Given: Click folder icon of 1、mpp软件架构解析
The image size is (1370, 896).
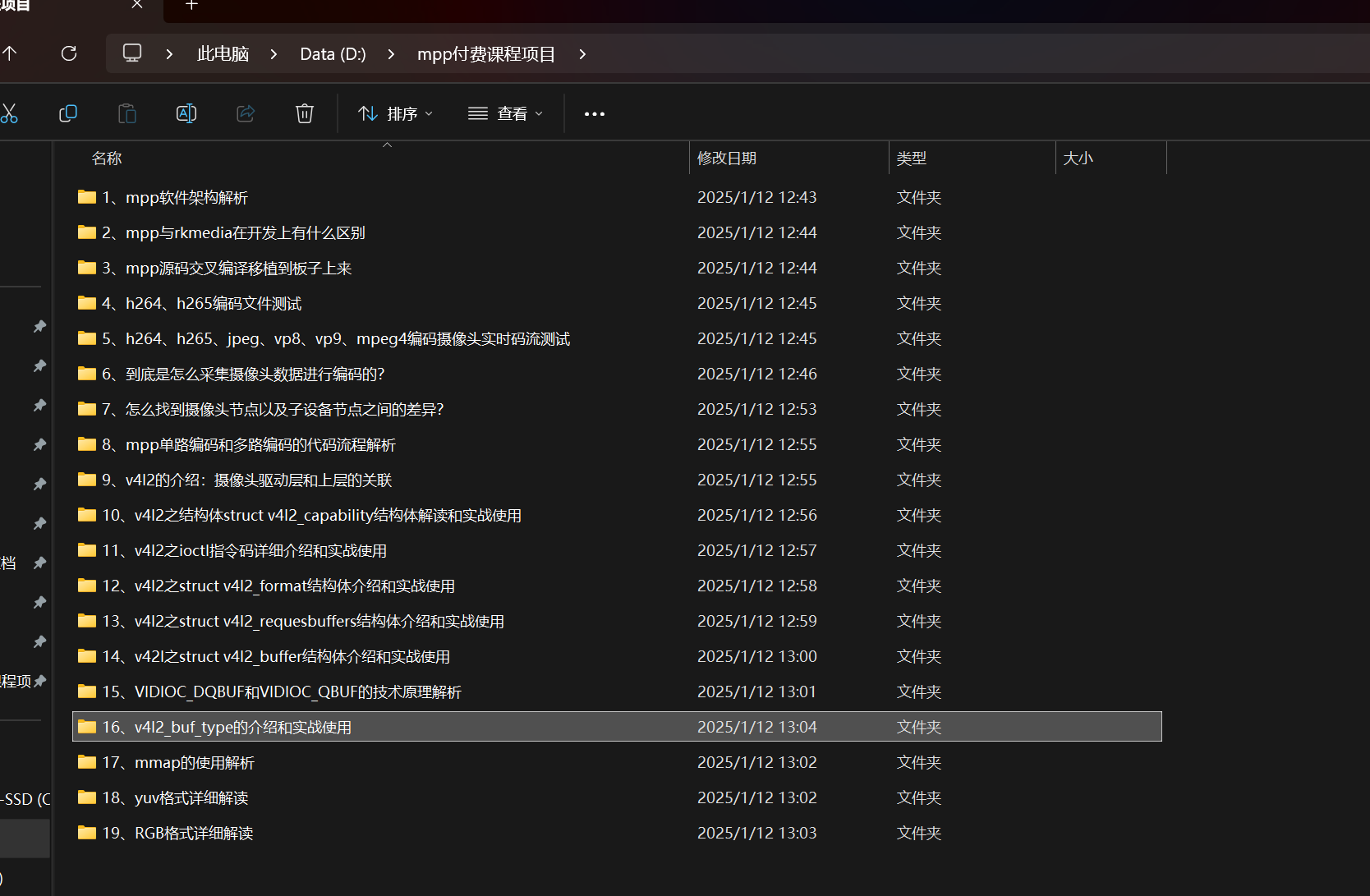Looking at the screenshot, I should click(x=87, y=197).
